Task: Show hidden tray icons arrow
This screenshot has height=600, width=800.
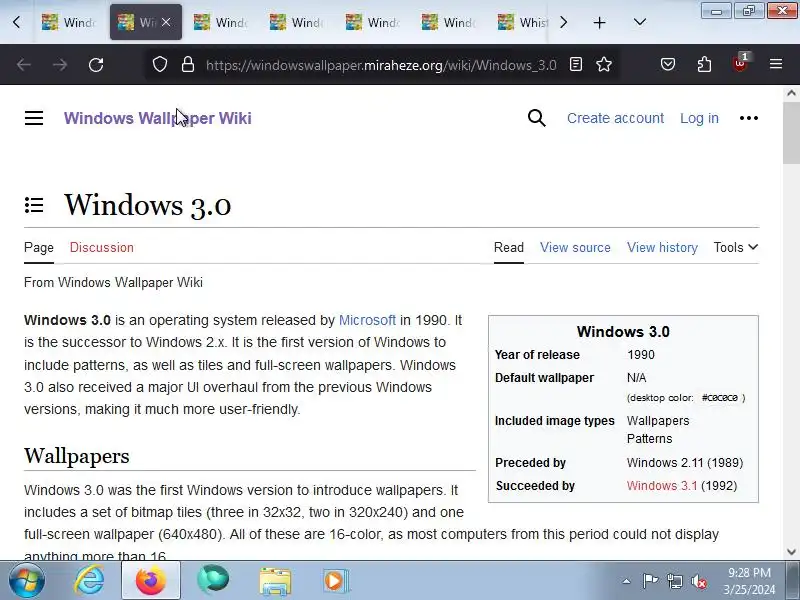Action: [626, 581]
